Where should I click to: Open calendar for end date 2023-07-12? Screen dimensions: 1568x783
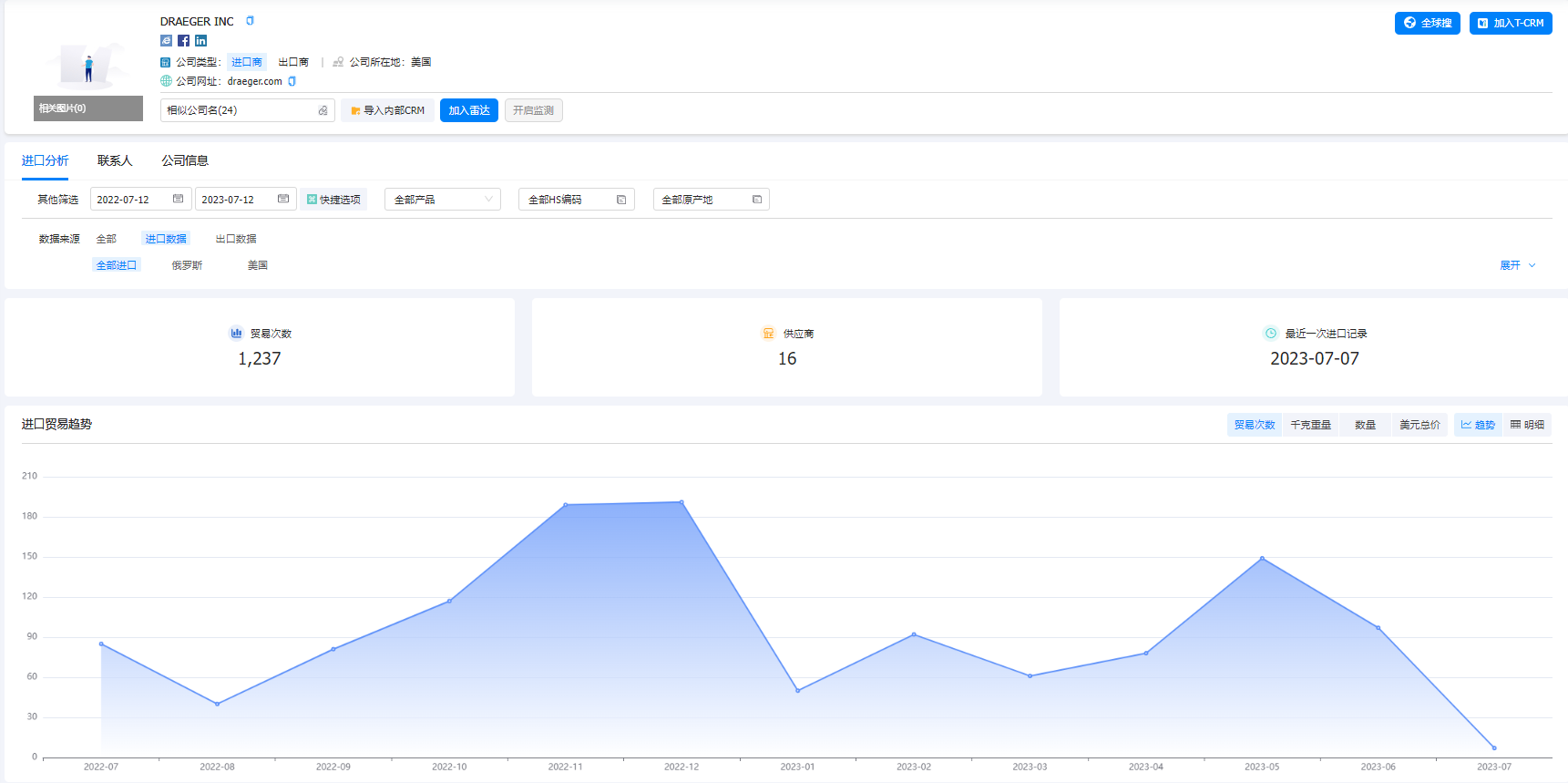click(283, 199)
